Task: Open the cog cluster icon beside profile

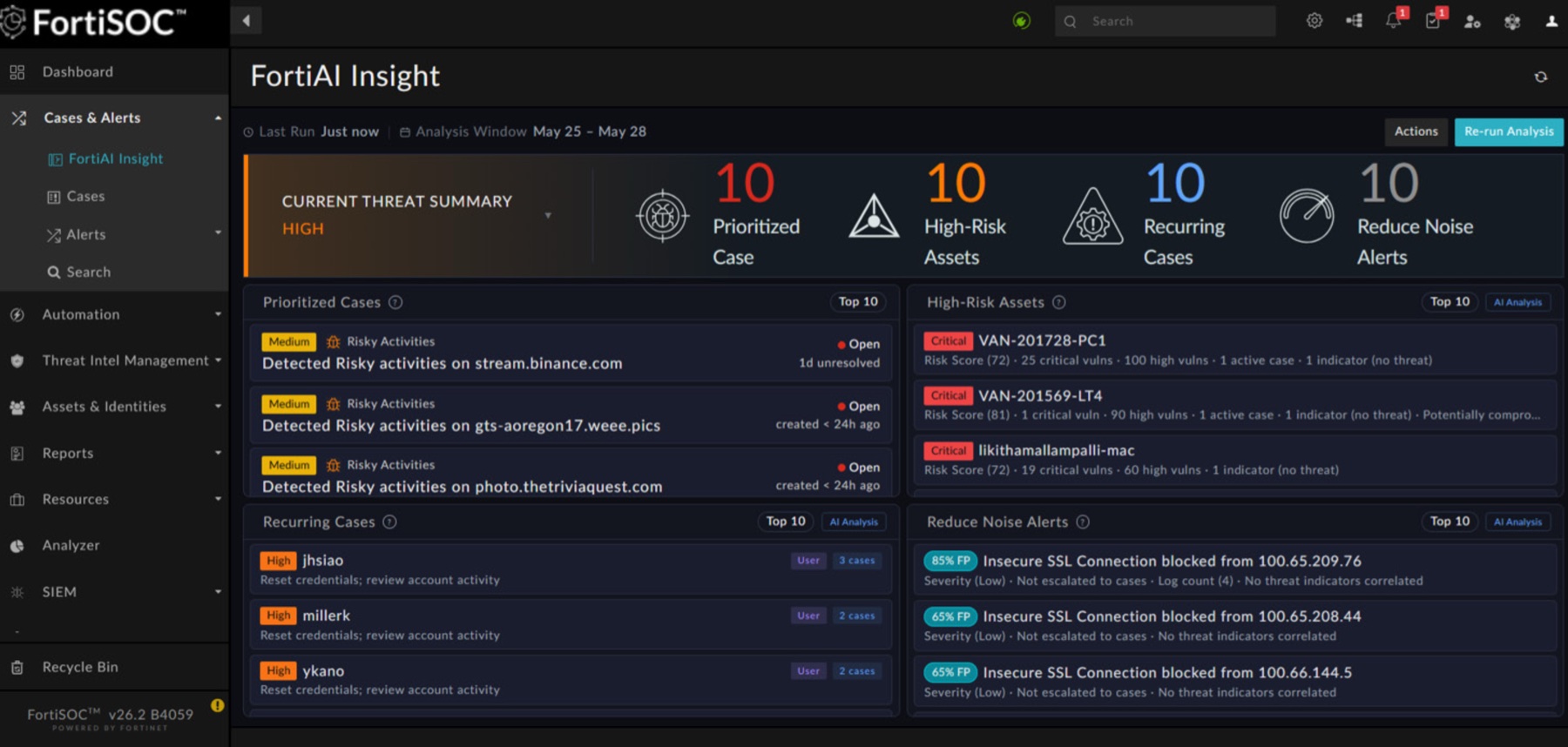Action: pyautogui.click(x=1512, y=22)
